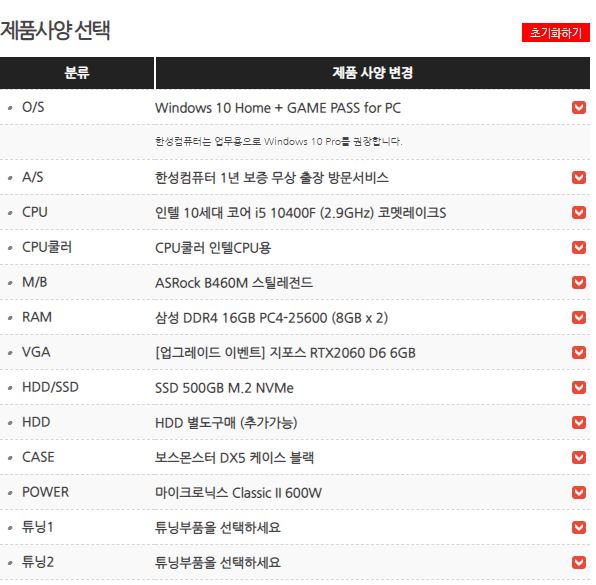Click the 초기화하기 reset button

click(x=555, y=33)
